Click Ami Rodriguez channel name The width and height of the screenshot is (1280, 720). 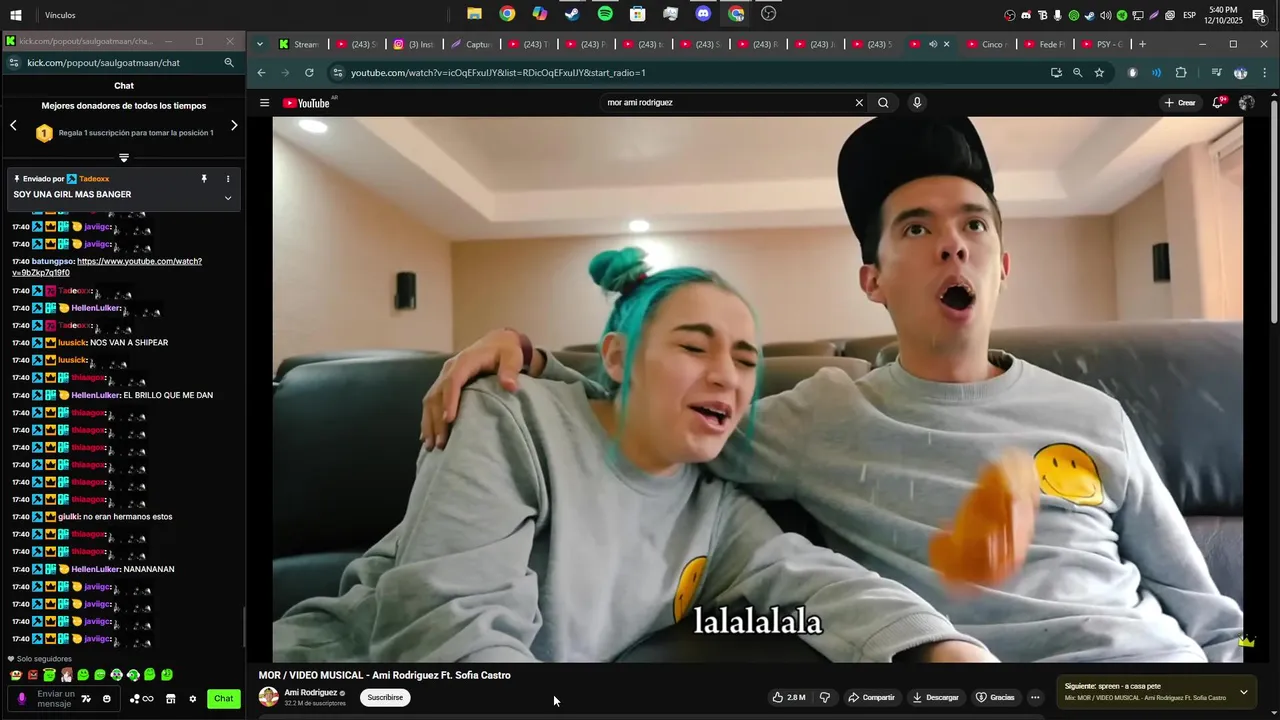tap(311, 692)
